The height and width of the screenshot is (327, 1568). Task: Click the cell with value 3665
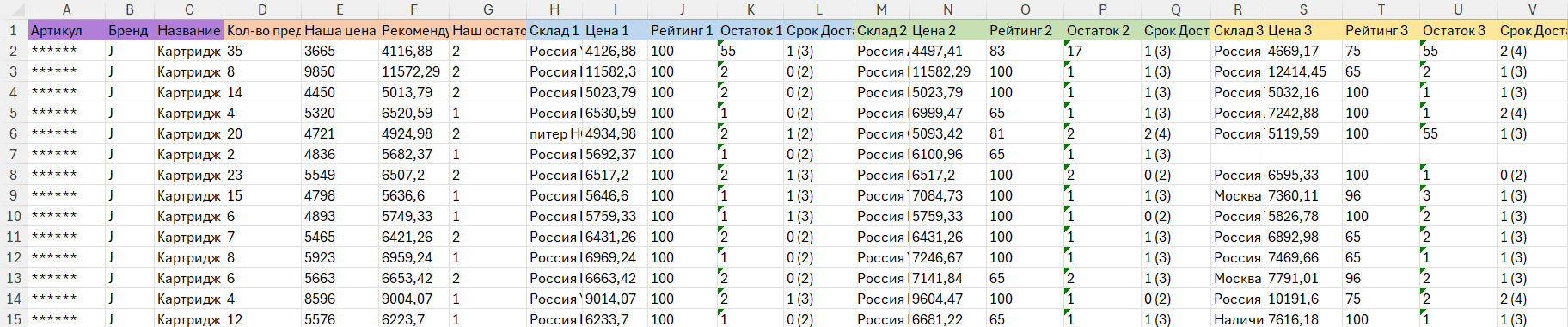(340, 51)
